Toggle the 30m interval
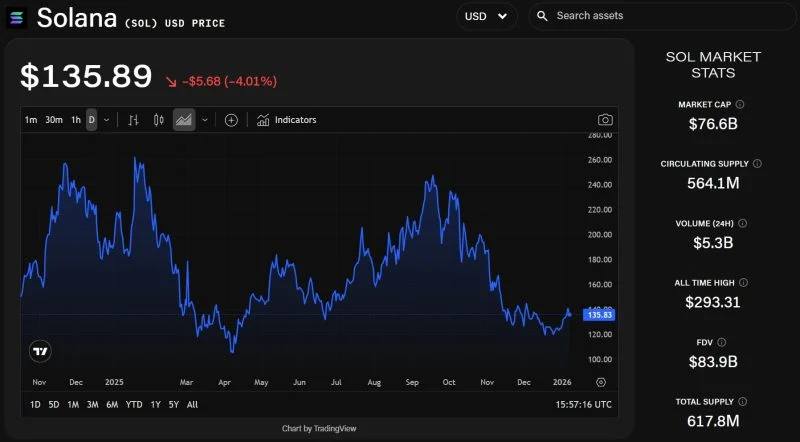Viewport: 800px width, 442px height. click(54, 120)
